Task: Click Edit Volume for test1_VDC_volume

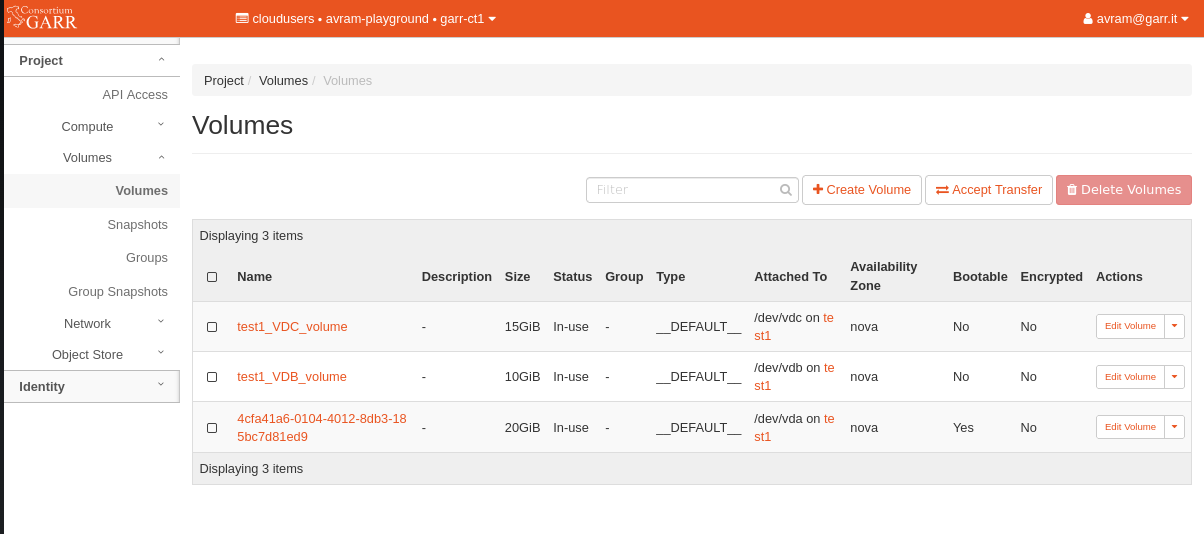Action: click(x=1130, y=327)
